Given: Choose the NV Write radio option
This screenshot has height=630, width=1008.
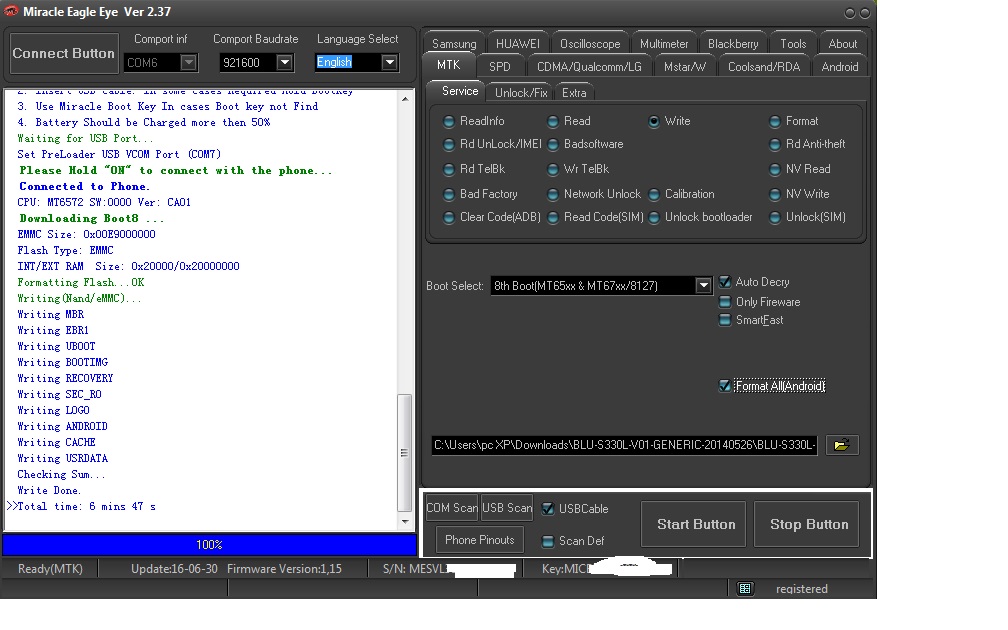Looking at the screenshot, I should pyautogui.click(x=775, y=195).
